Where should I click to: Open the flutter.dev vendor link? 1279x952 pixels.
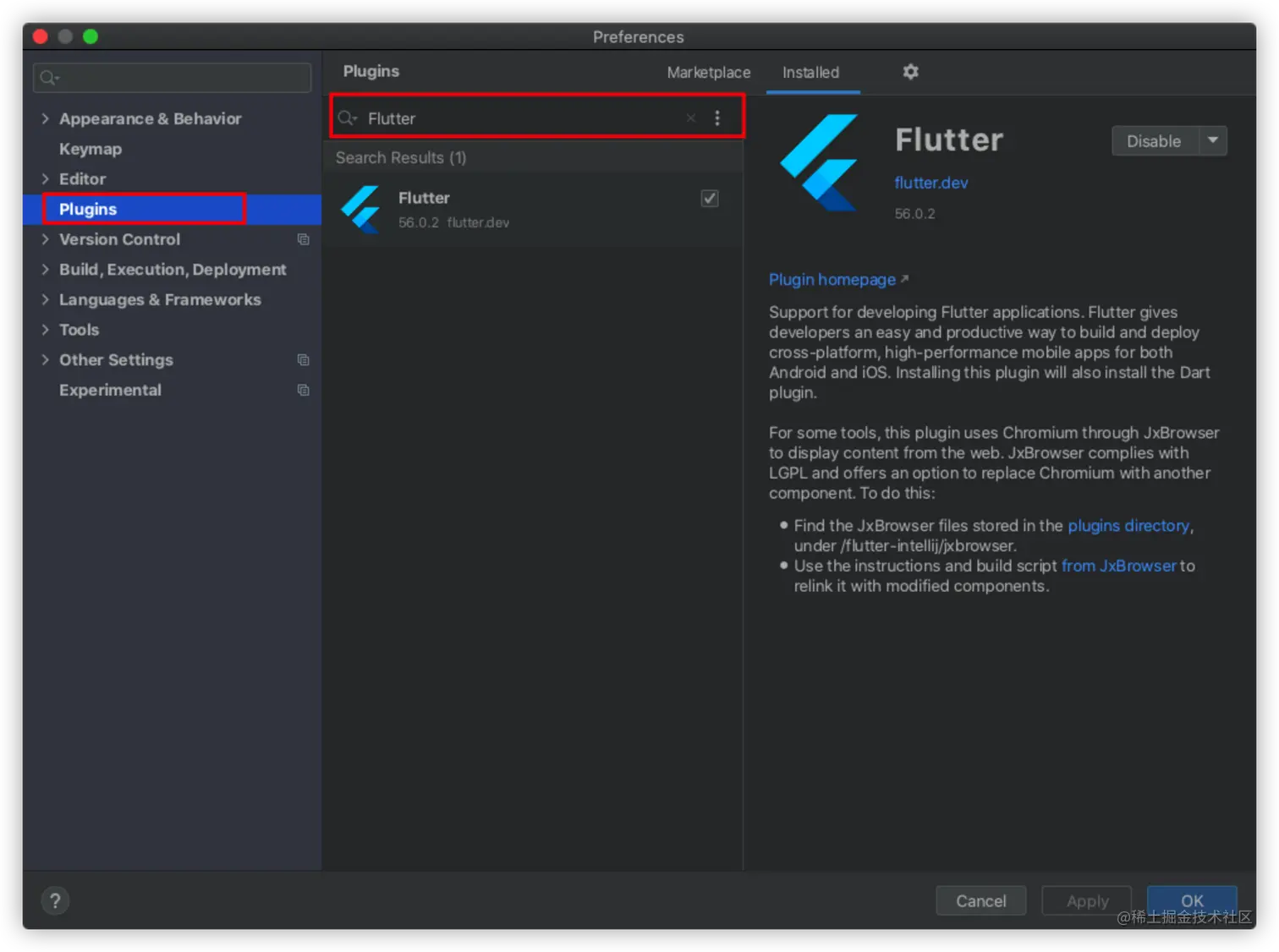[x=931, y=183]
